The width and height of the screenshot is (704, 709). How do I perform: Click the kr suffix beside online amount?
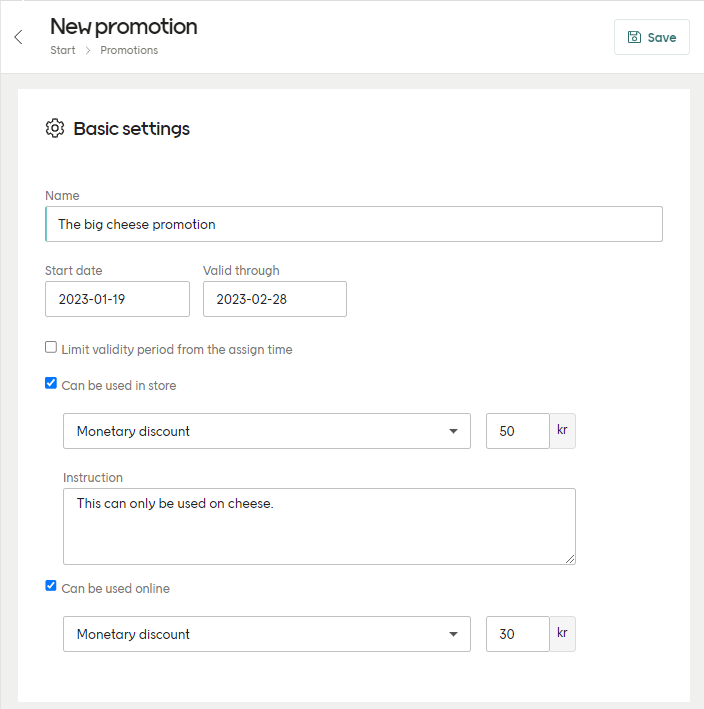click(x=562, y=634)
